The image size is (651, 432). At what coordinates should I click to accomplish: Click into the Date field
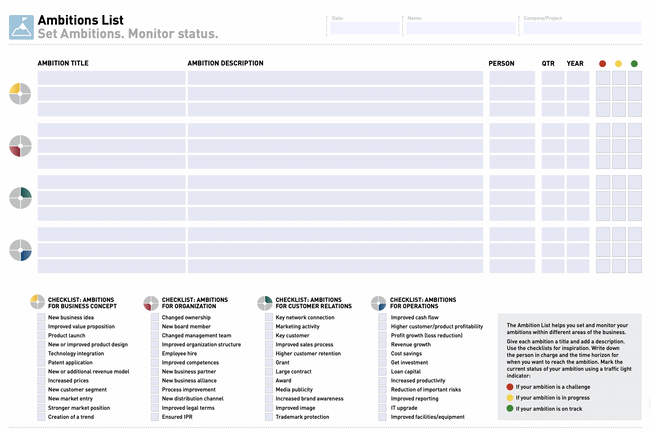coord(364,28)
